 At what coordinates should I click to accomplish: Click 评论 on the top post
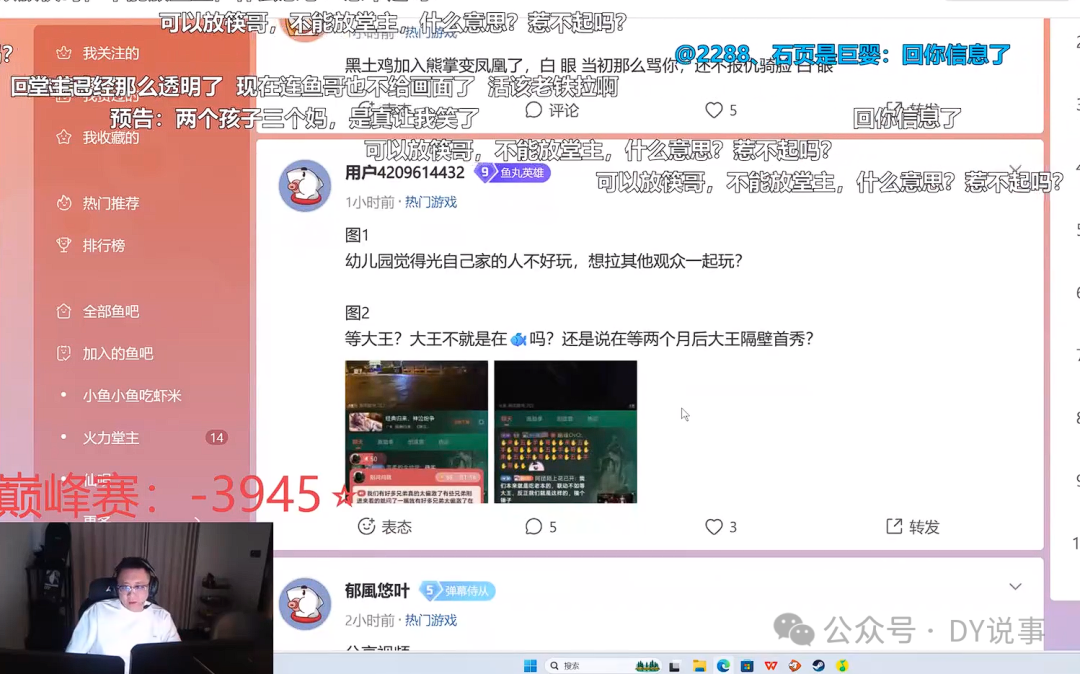click(551, 110)
